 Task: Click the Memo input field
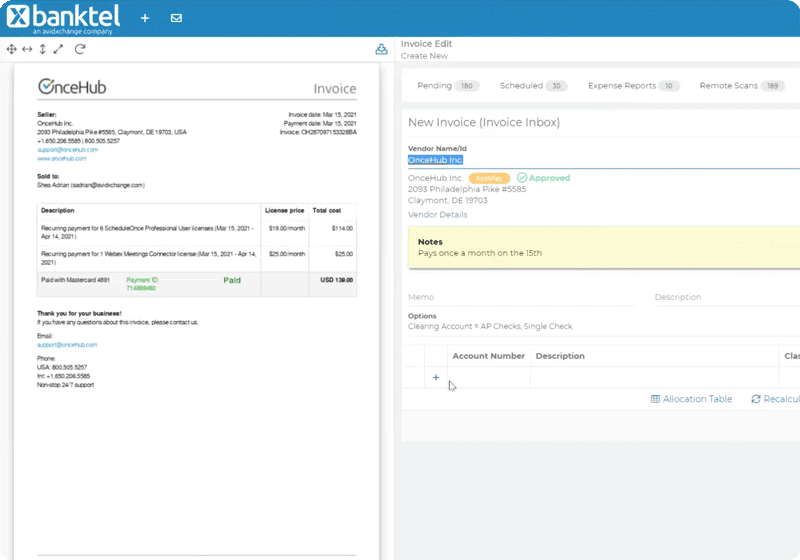521,297
